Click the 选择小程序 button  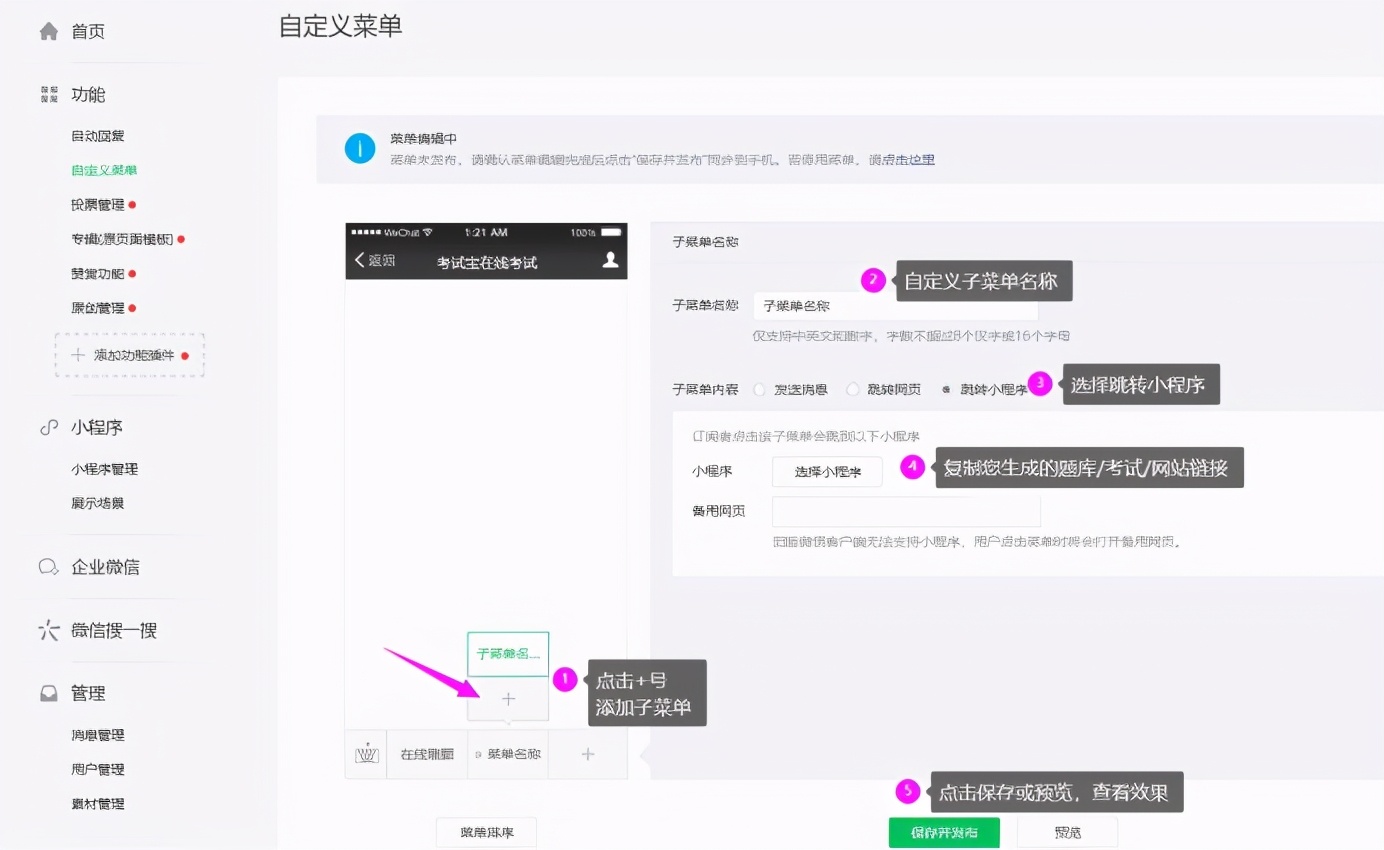coord(827,472)
